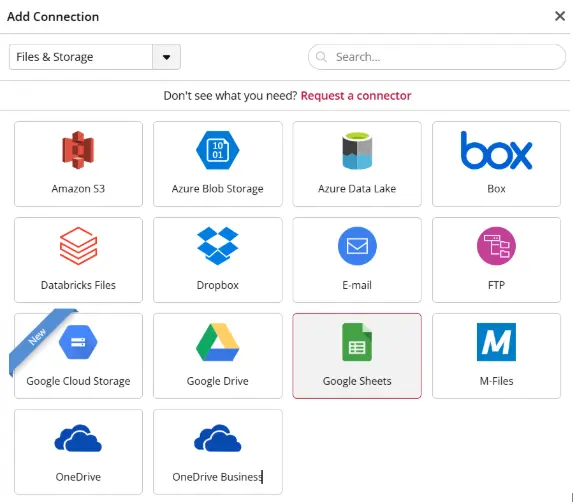This screenshot has width=573, height=502.
Task: Follow the Request a connector link
Action: tap(356, 96)
